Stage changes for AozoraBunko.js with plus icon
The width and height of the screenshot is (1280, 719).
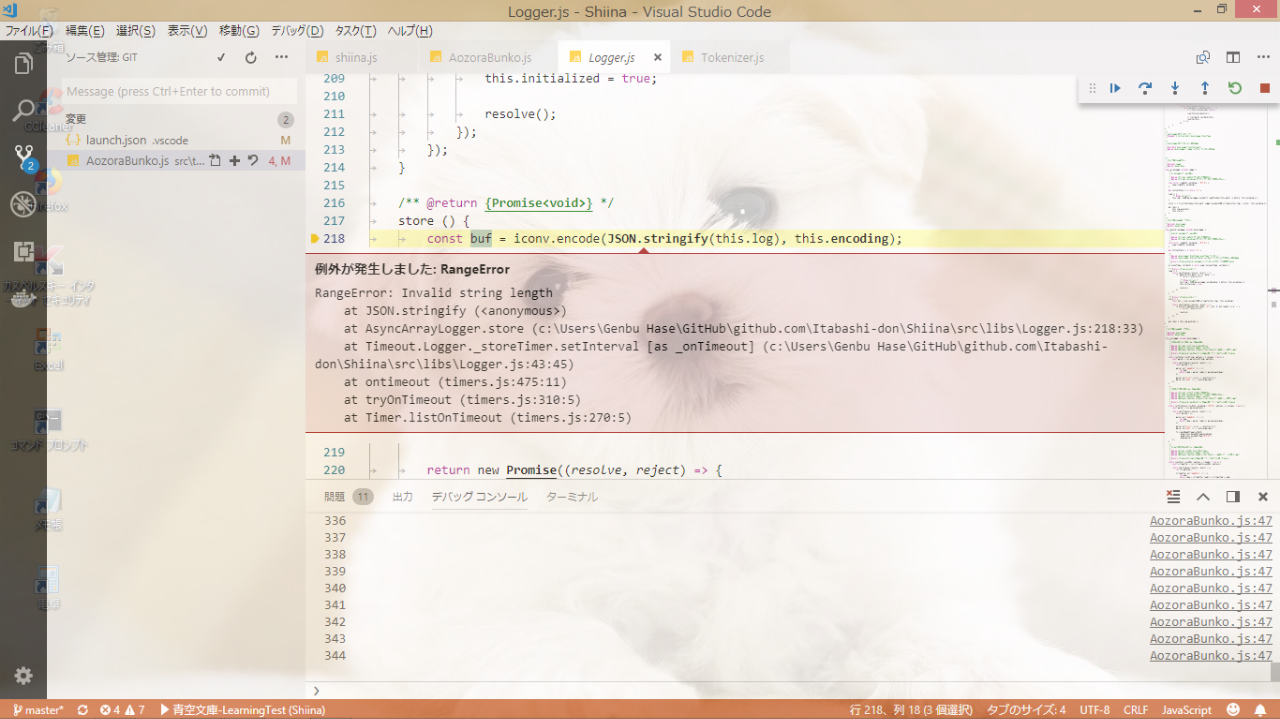pos(234,160)
